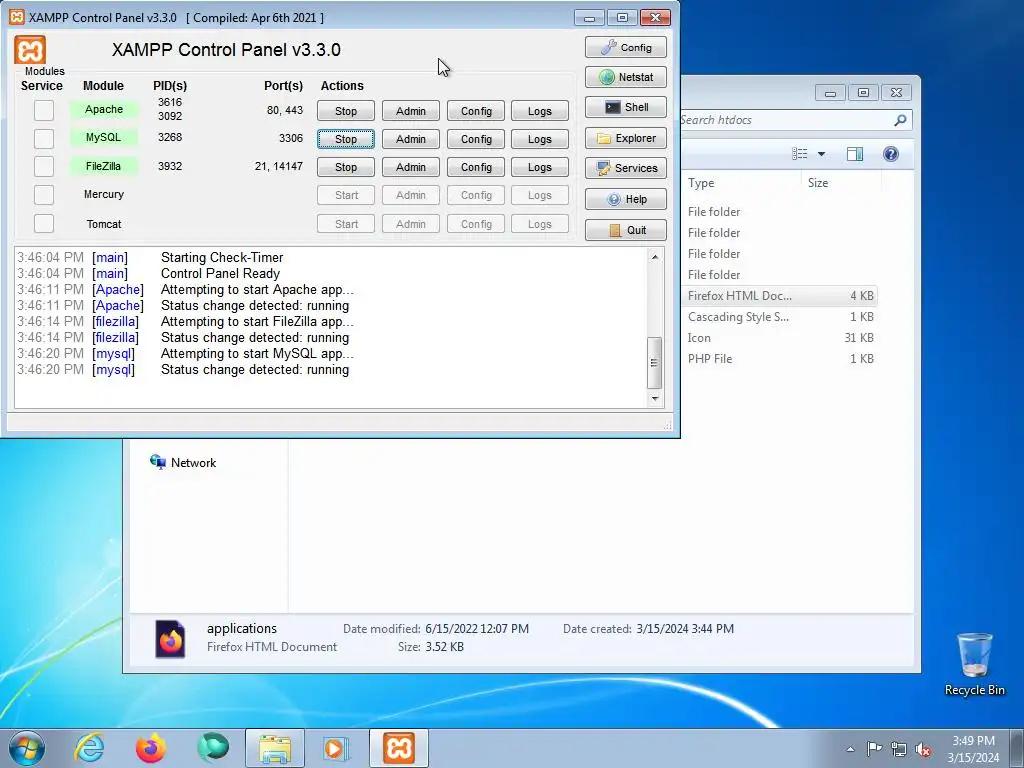Open Services from the XAMPP side panel
The height and width of the screenshot is (768, 1024).
(x=626, y=168)
